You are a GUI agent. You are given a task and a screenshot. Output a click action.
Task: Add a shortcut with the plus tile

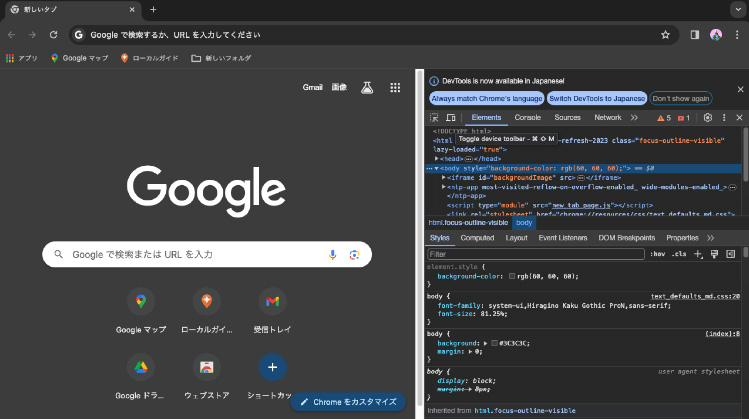pyautogui.click(x=272, y=367)
